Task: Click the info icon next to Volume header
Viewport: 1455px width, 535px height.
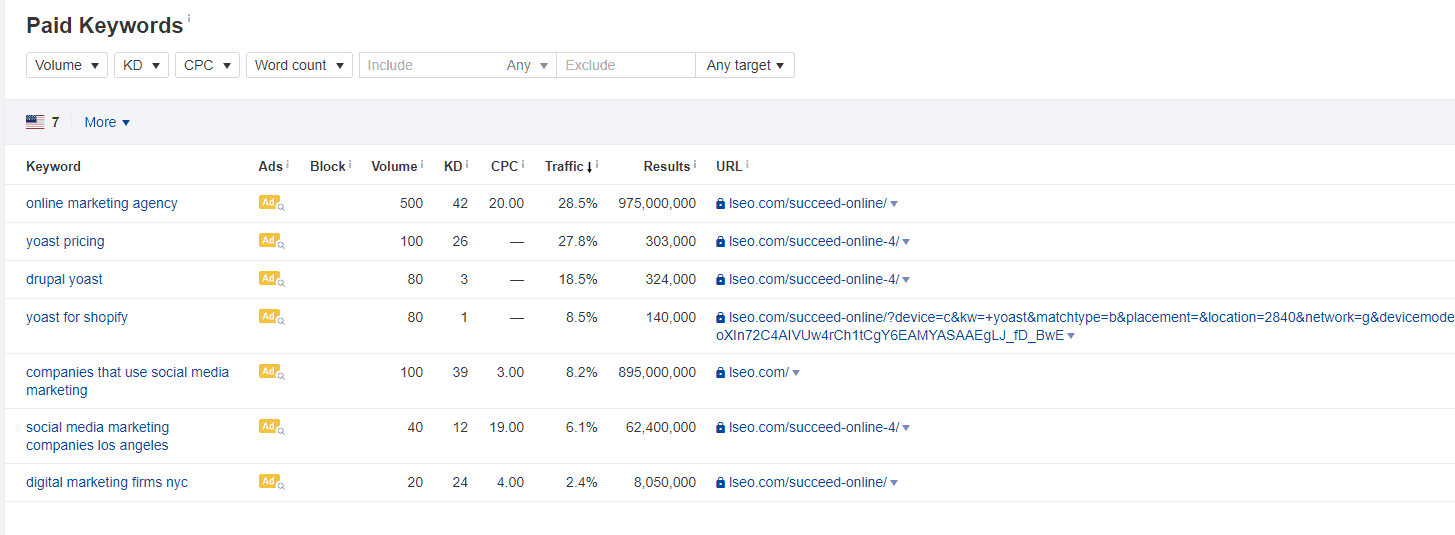Action: pos(421,164)
